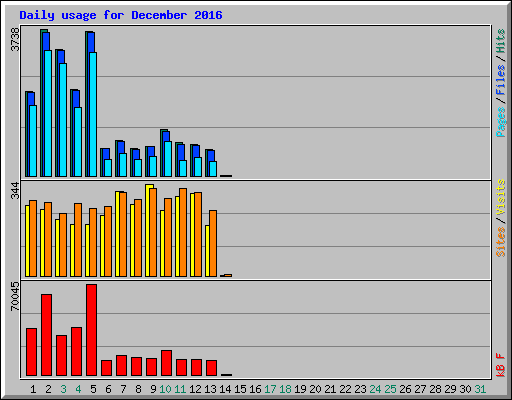Viewport: 512px width, 400px height.
Task: Click day 7 on the x-axis
Action: 123,389
